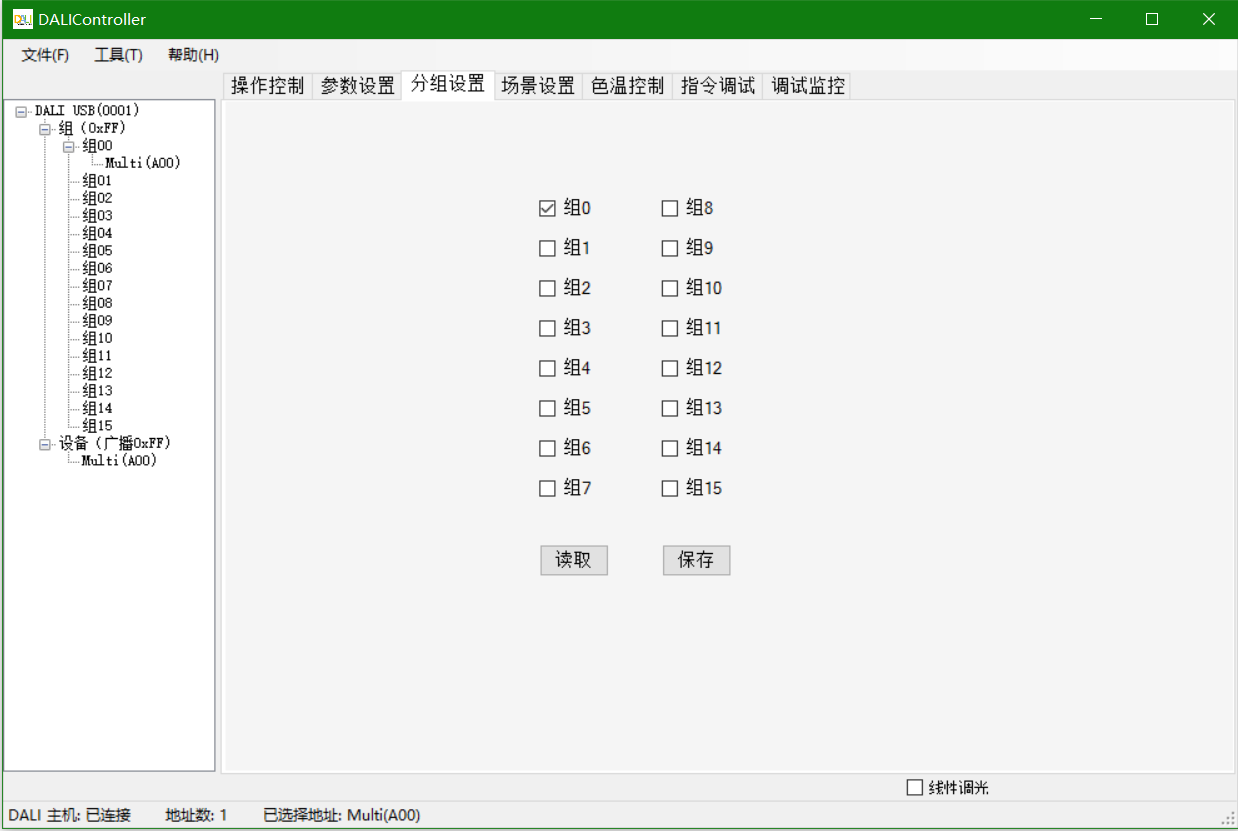The height and width of the screenshot is (831, 1238).
Task: Uncheck the 组0 checkbox
Action: point(547,208)
